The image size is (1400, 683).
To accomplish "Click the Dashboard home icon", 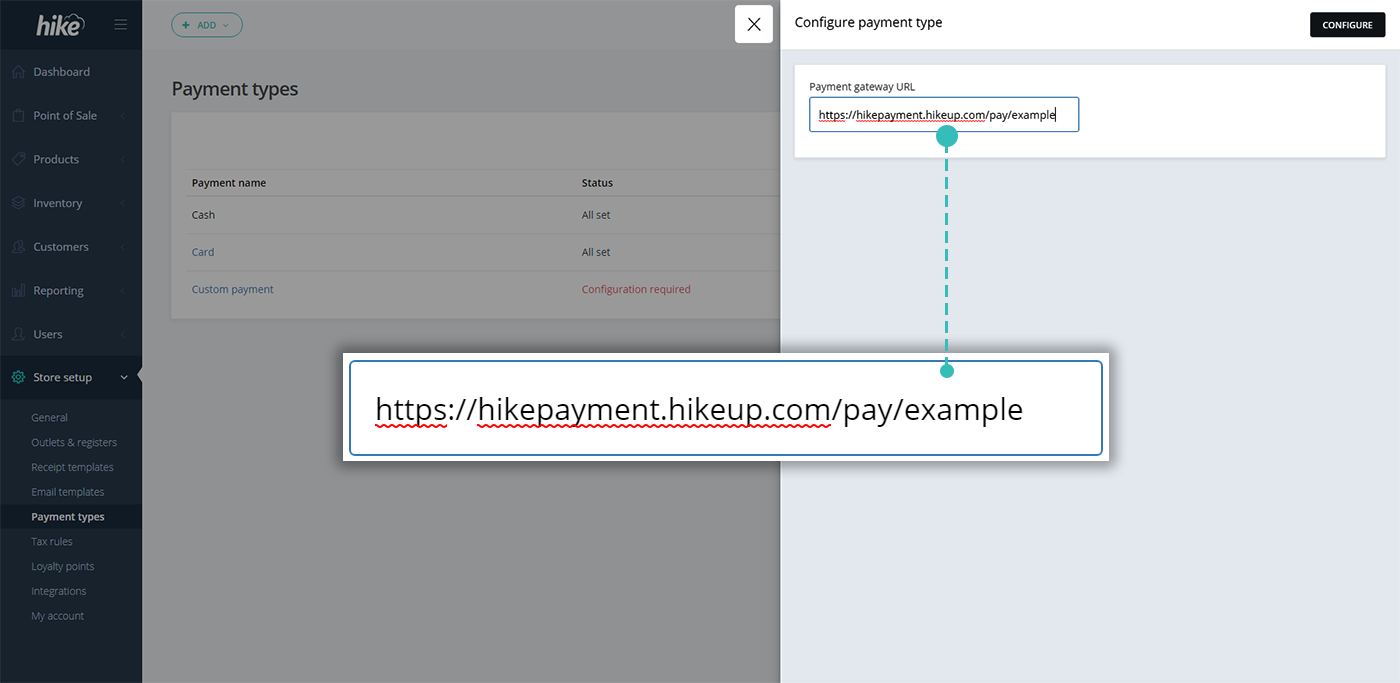I will 18,72.
